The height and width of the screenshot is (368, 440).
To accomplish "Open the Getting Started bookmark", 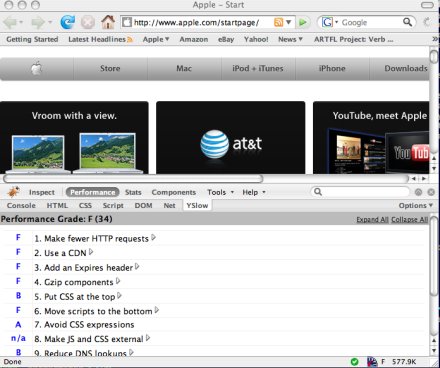I will 32,39.
